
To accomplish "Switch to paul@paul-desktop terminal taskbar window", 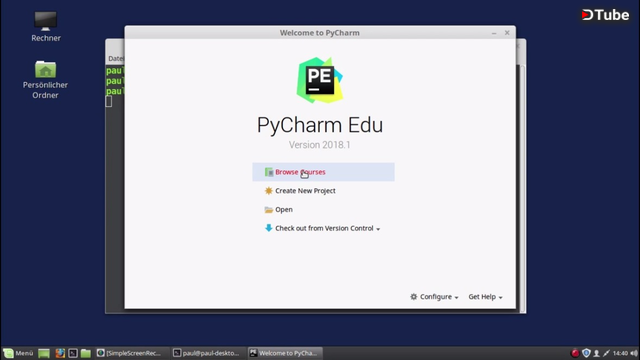I will pyautogui.click(x=207, y=353).
